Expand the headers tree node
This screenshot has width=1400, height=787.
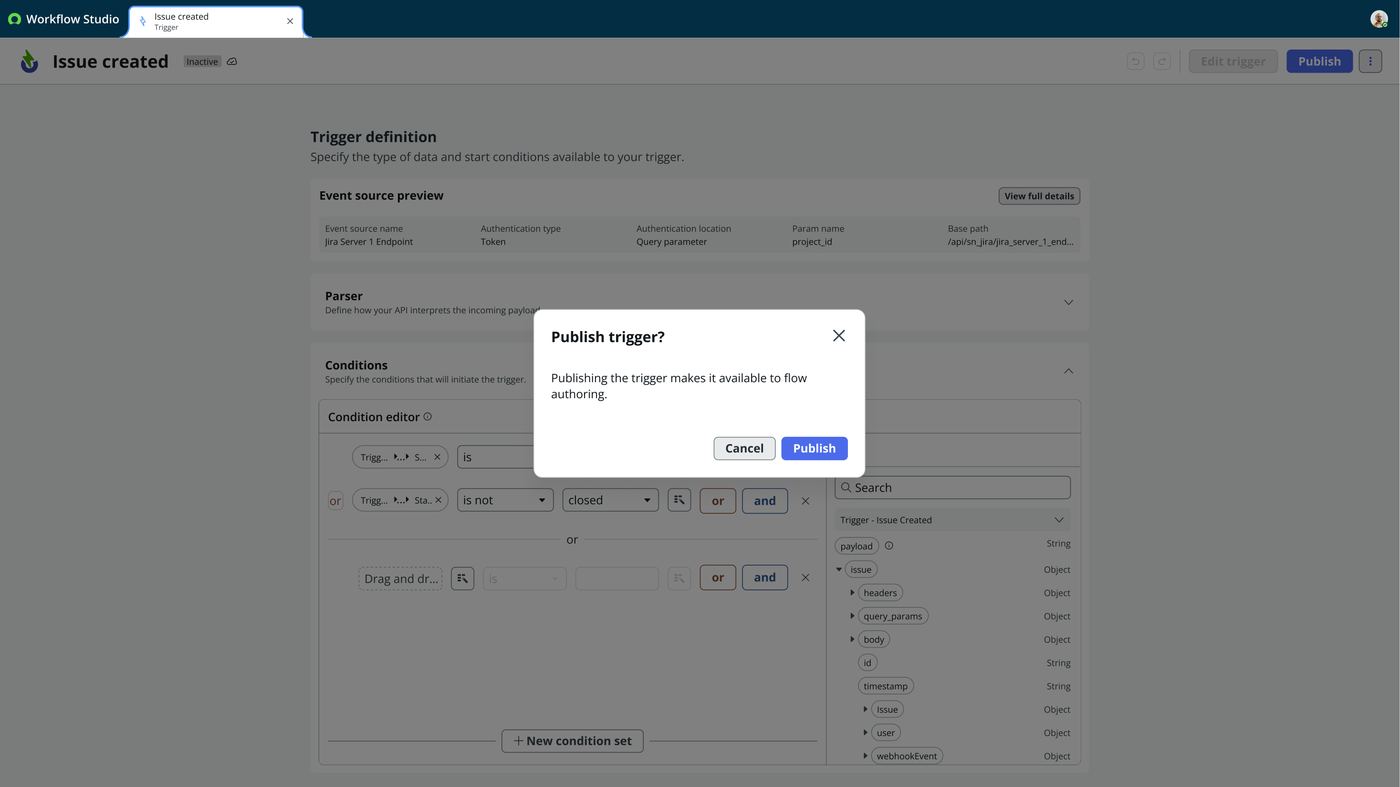point(852,593)
